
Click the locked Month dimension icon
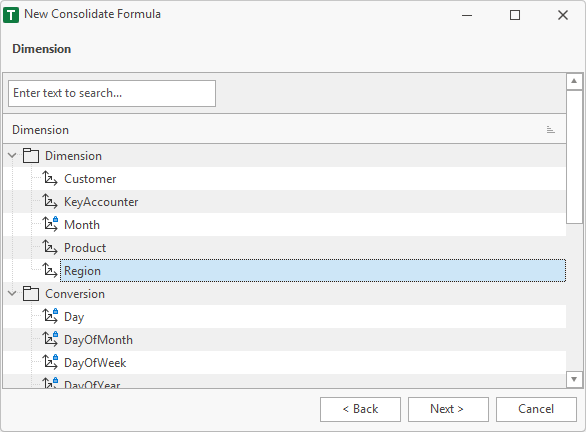(50, 224)
